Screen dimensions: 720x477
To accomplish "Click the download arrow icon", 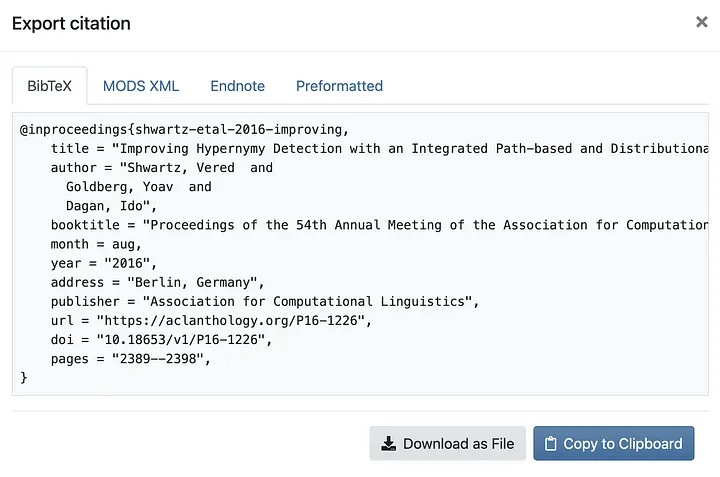I will (x=388, y=443).
